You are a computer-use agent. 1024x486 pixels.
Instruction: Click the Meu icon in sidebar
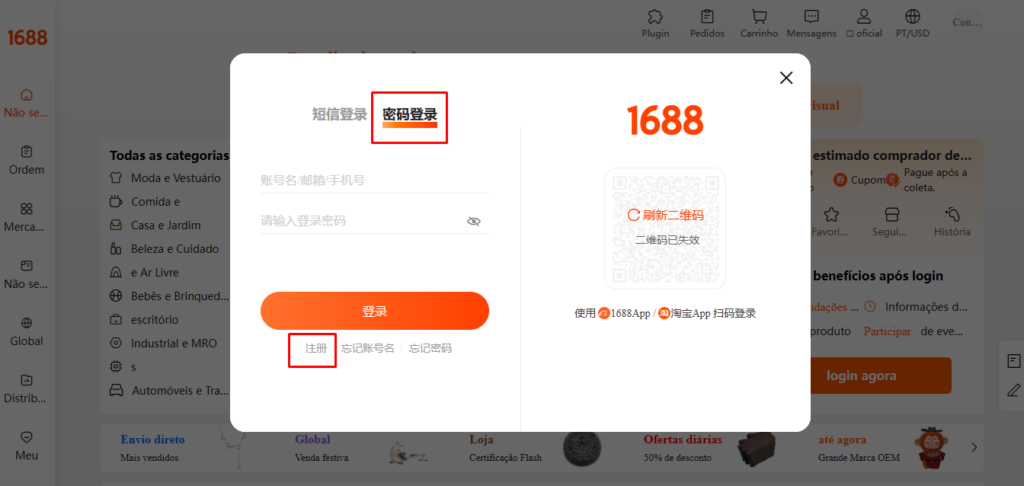pyautogui.click(x=27, y=437)
